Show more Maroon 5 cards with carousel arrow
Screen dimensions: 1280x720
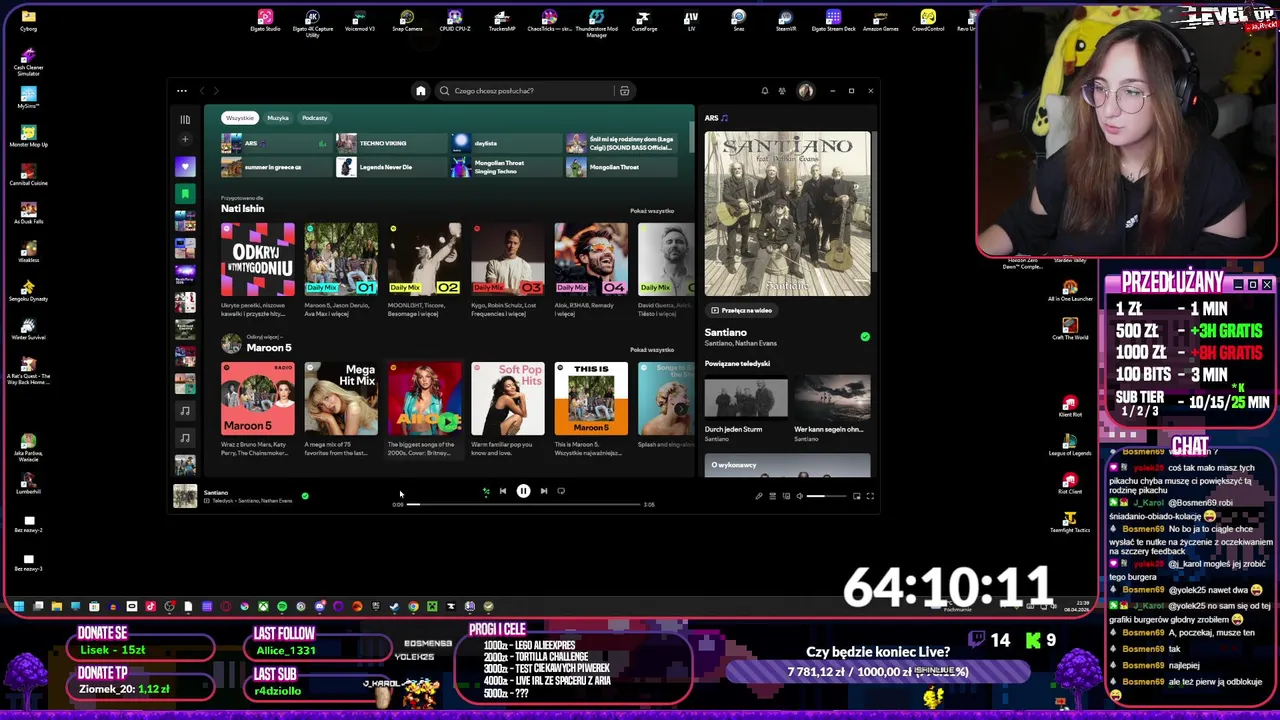pos(681,408)
